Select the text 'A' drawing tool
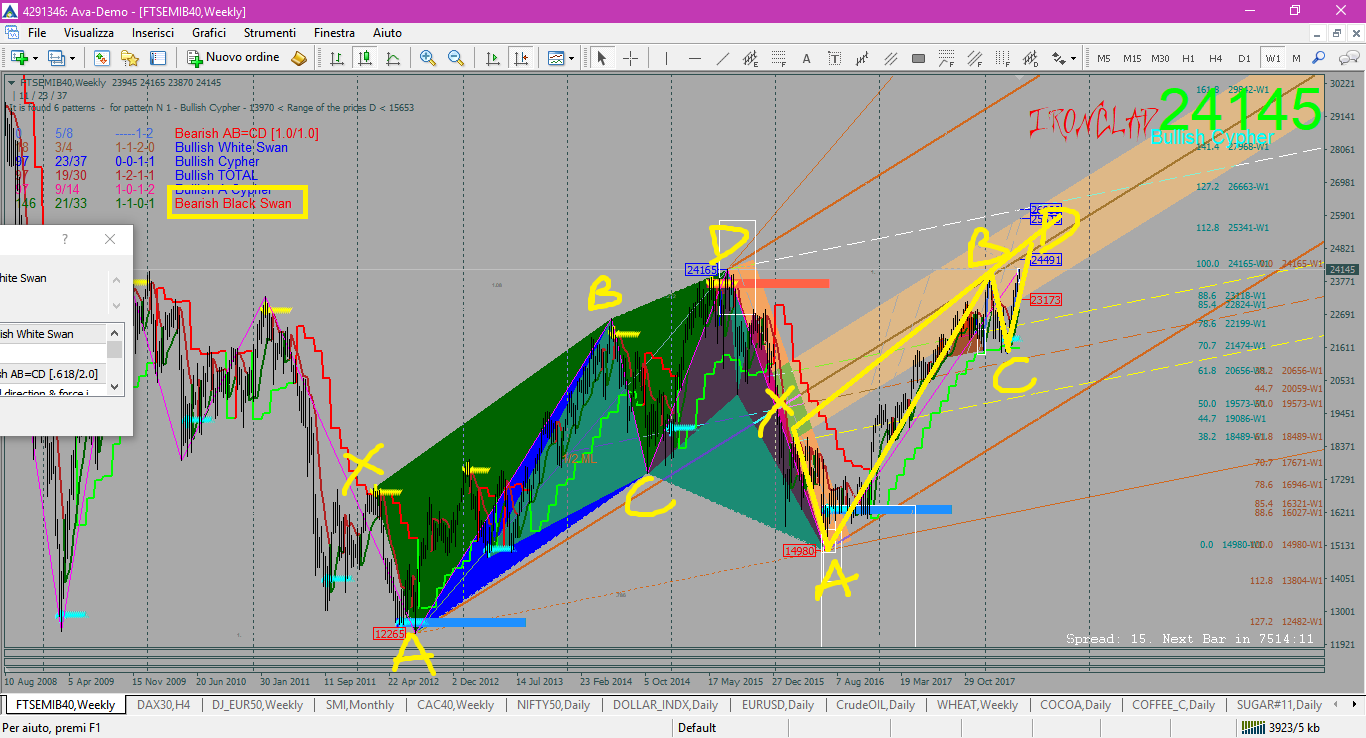Viewport: 1366px width, 738px height. [806, 58]
